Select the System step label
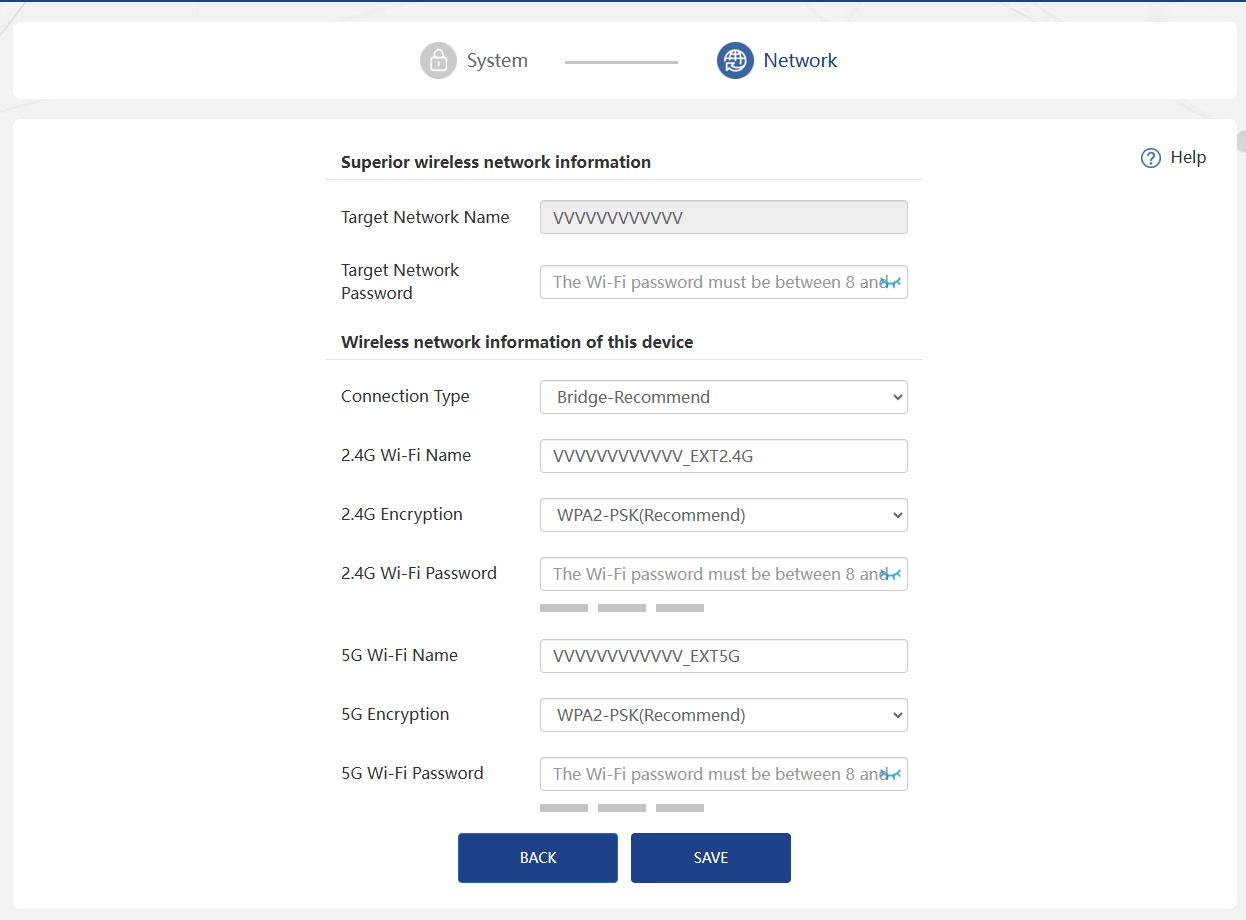 coord(497,61)
